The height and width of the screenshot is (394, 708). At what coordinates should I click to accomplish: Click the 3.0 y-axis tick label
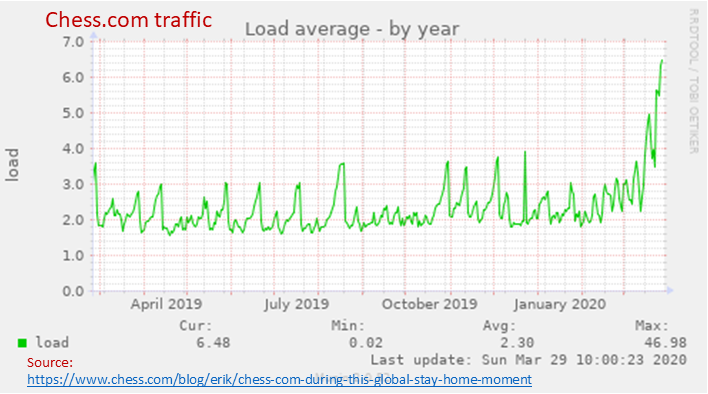click(x=73, y=185)
